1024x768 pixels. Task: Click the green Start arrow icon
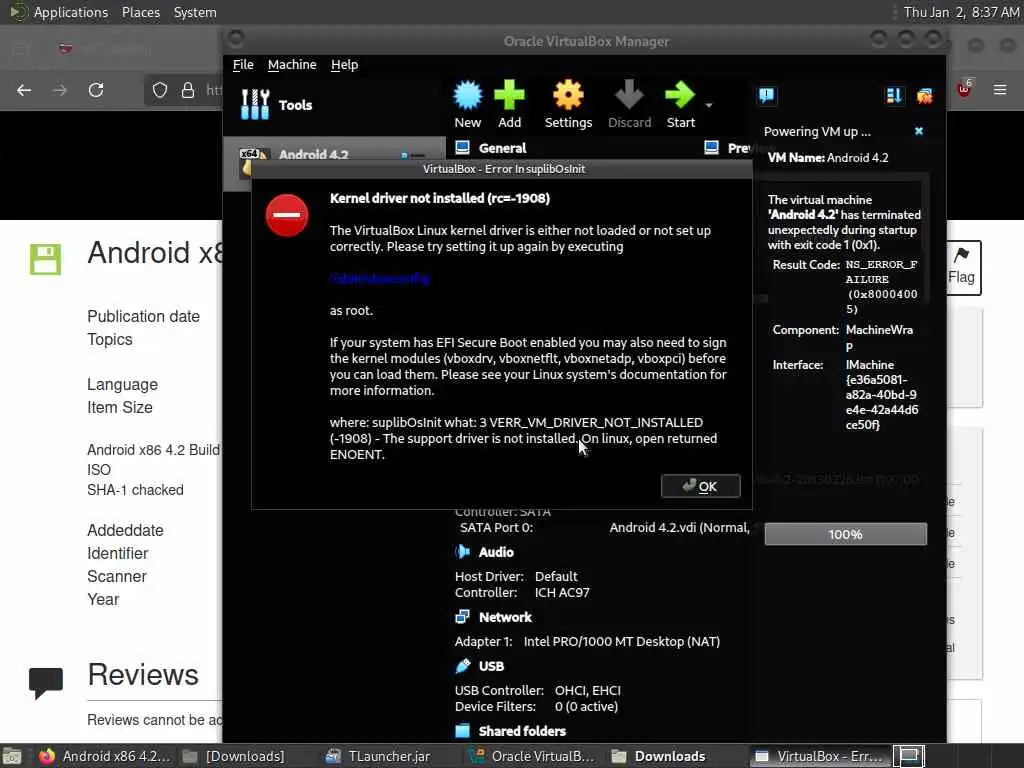tap(680, 96)
